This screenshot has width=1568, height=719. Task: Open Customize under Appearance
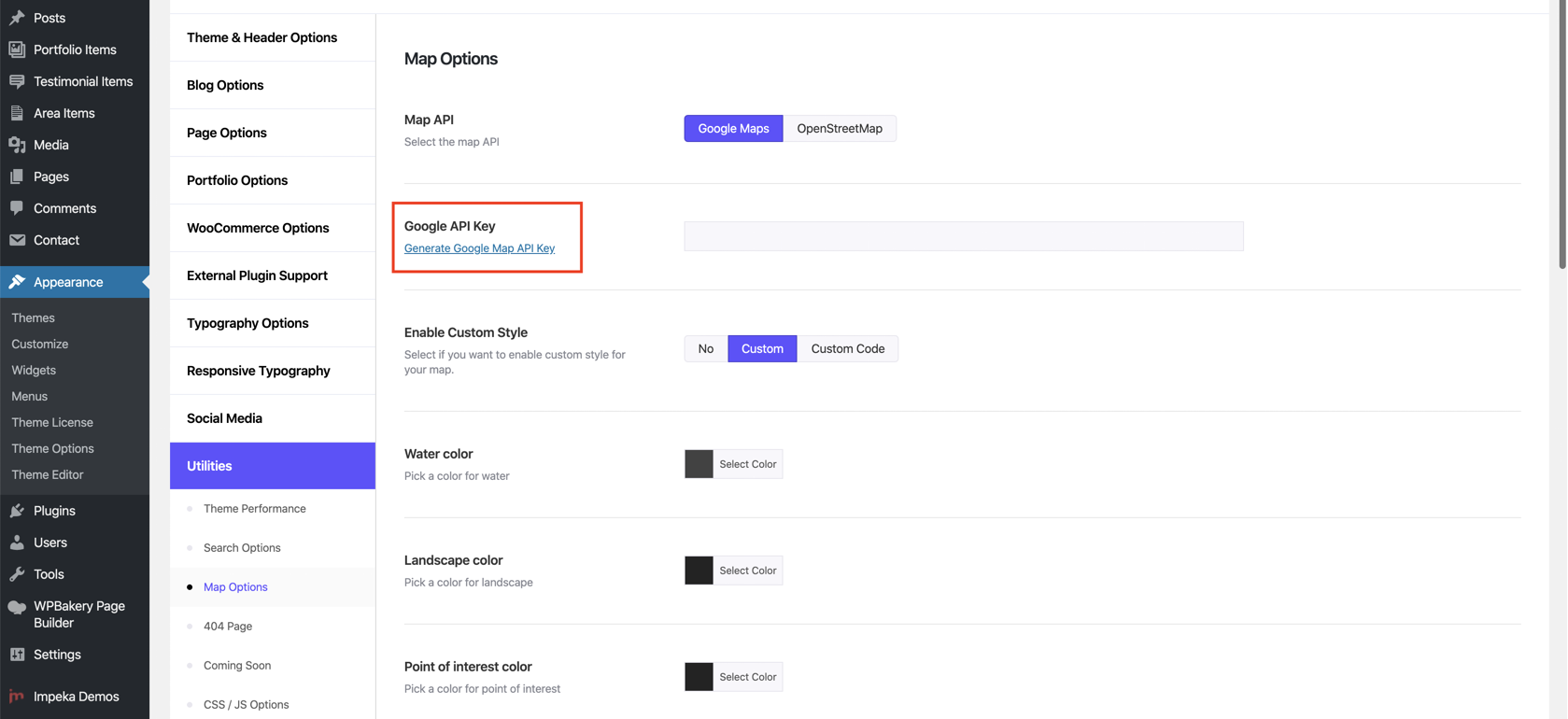[x=40, y=344]
